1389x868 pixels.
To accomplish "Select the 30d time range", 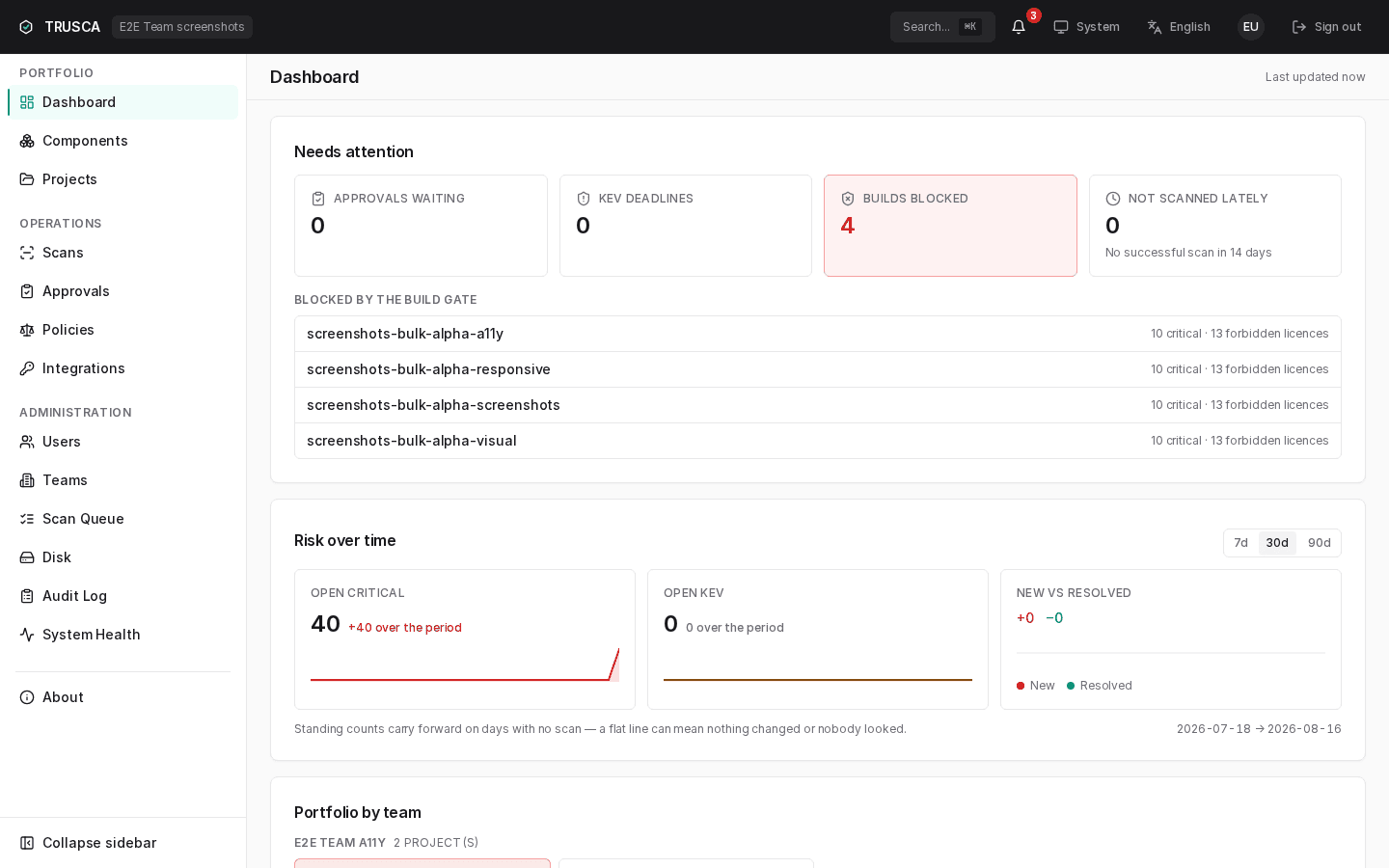I will [1277, 543].
